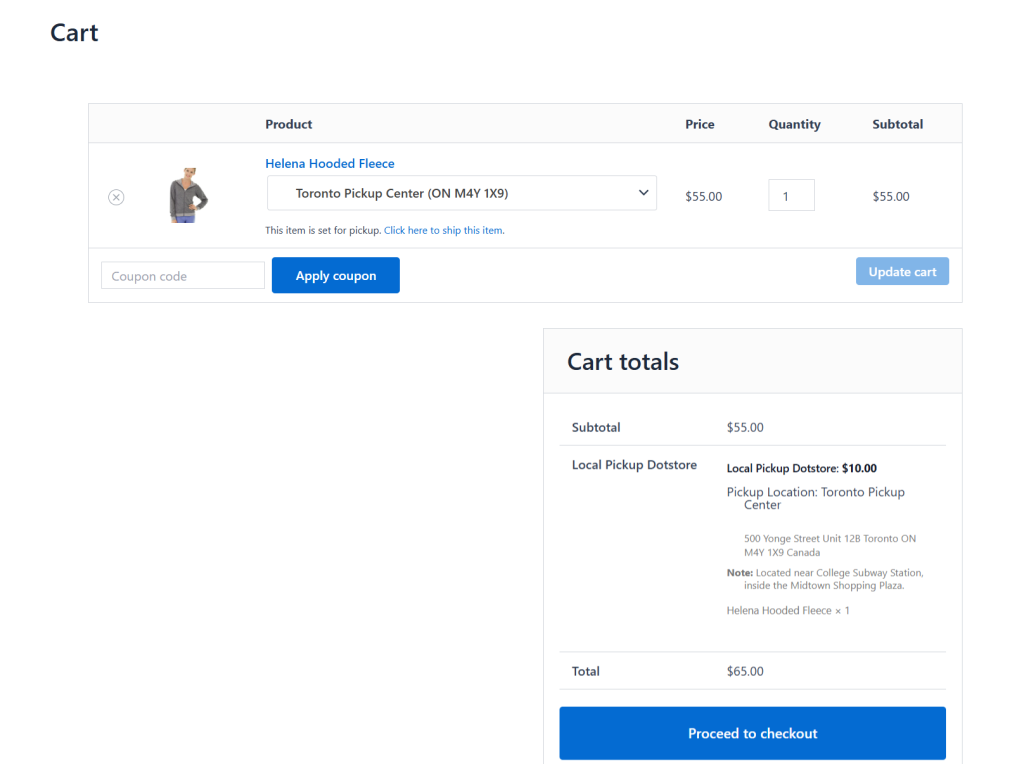Viewport: 1024px width, 764px height.
Task: Click the dropdown chevron on the pickup selector
Action: click(x=643, y=192)
